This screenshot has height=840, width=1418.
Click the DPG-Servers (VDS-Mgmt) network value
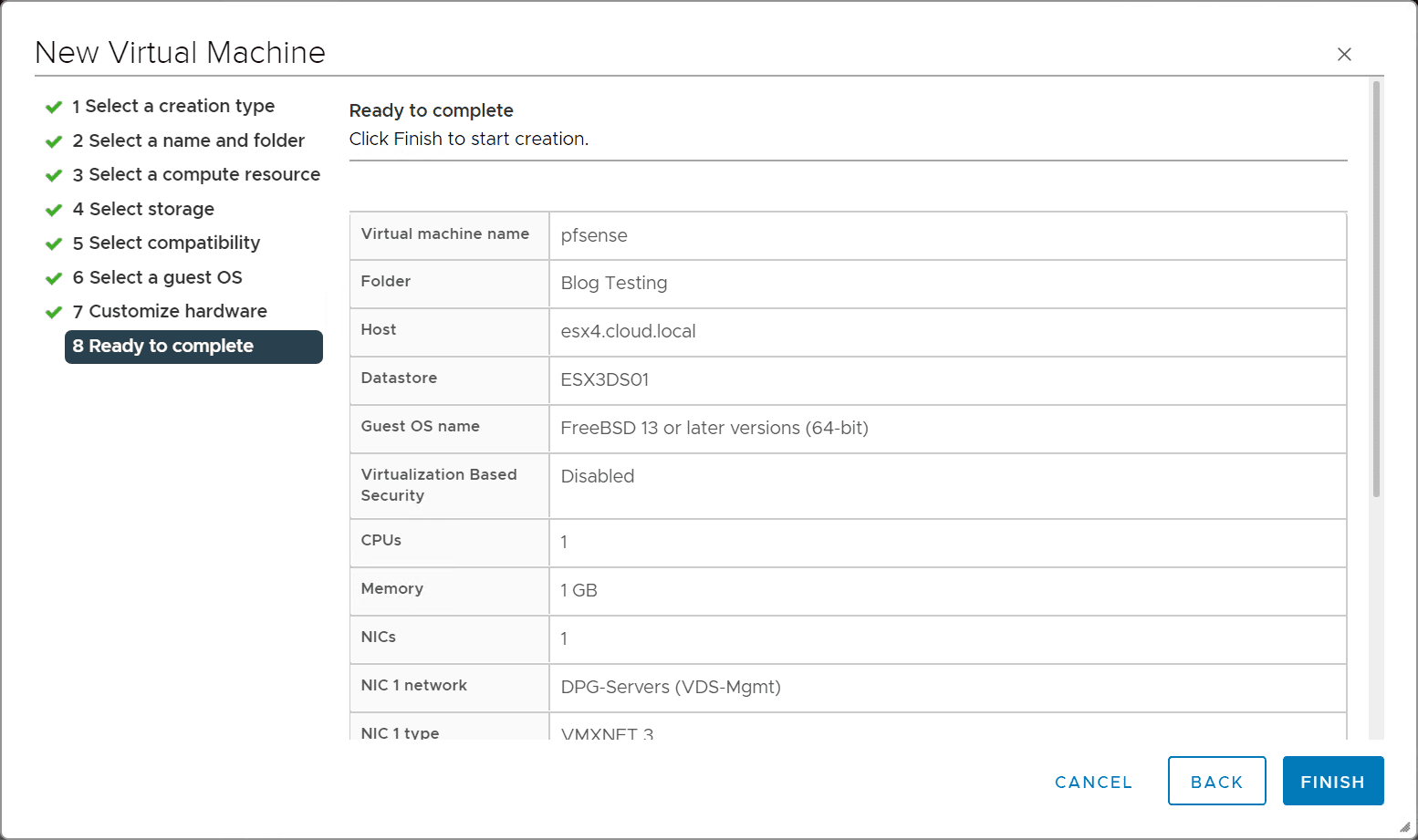(x=671, y=687)
